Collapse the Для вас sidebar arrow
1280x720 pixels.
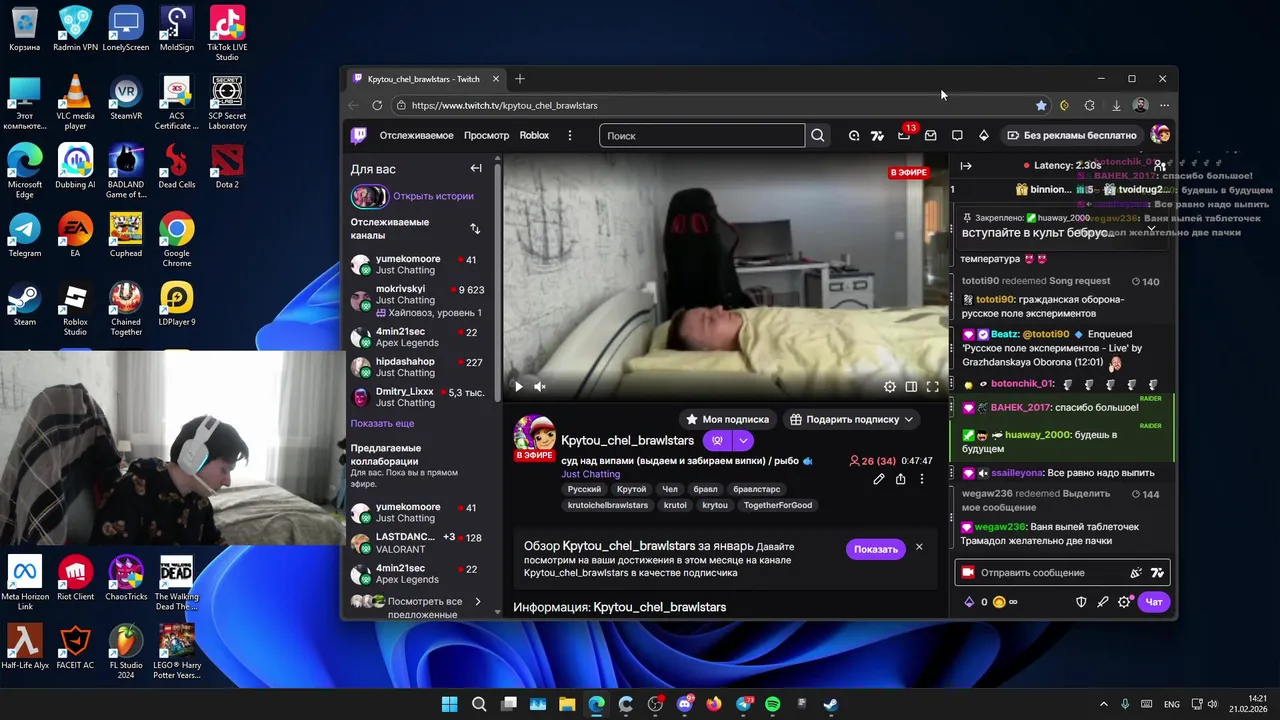click(476, 168)
